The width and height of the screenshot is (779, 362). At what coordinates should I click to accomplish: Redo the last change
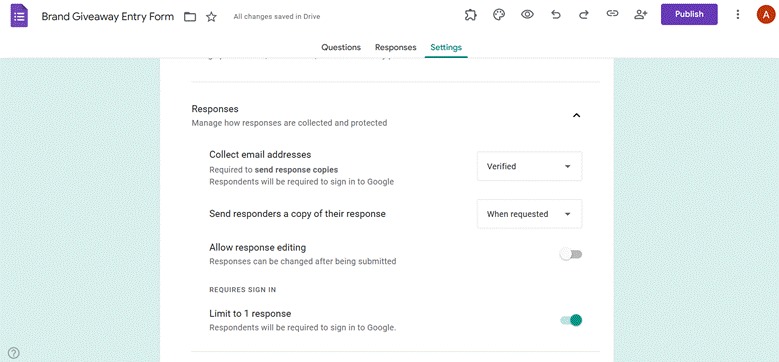pyautogui.click(x=584, y=15)
